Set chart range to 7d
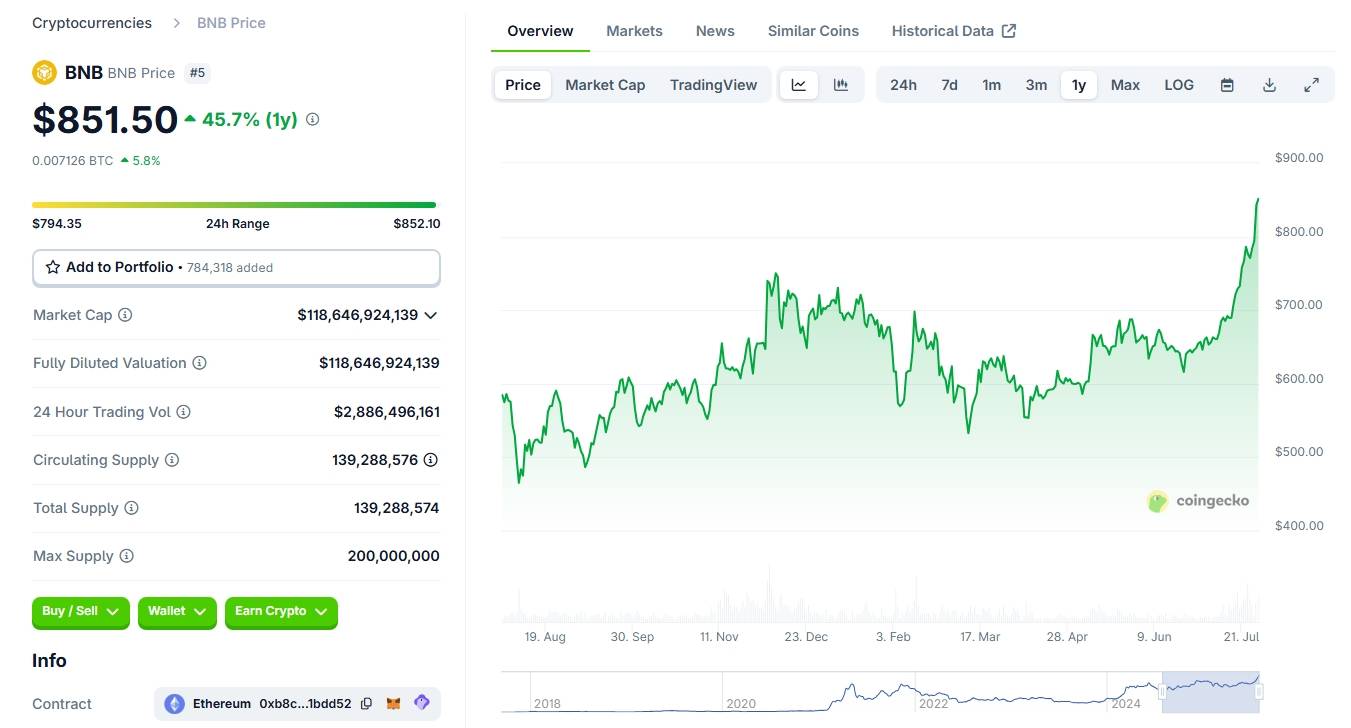This screenshot has height=728, width=1351. coord(949,85)
